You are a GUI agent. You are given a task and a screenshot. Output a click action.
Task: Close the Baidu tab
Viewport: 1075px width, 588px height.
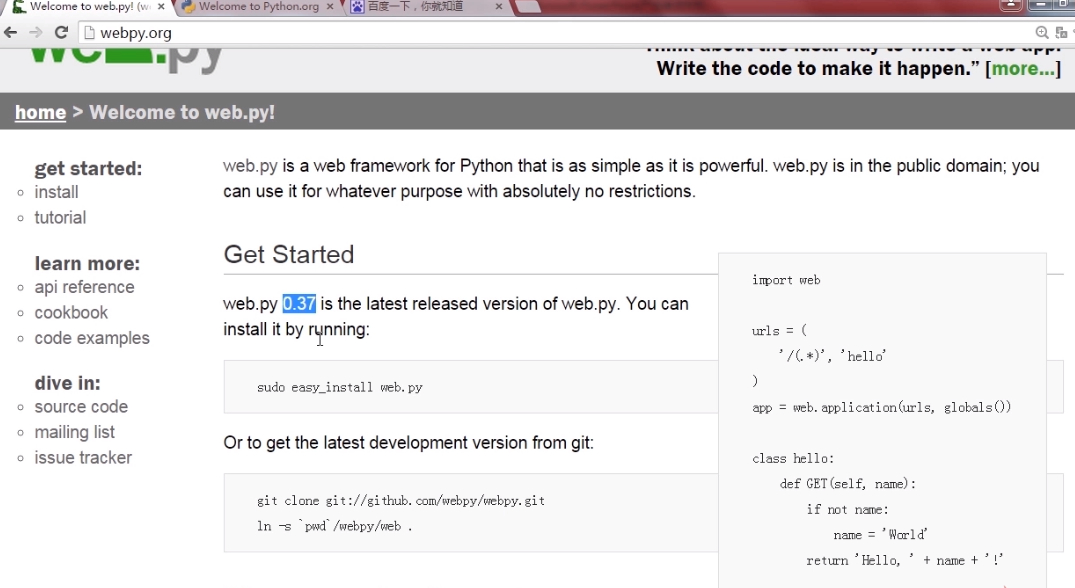(498, 6)
